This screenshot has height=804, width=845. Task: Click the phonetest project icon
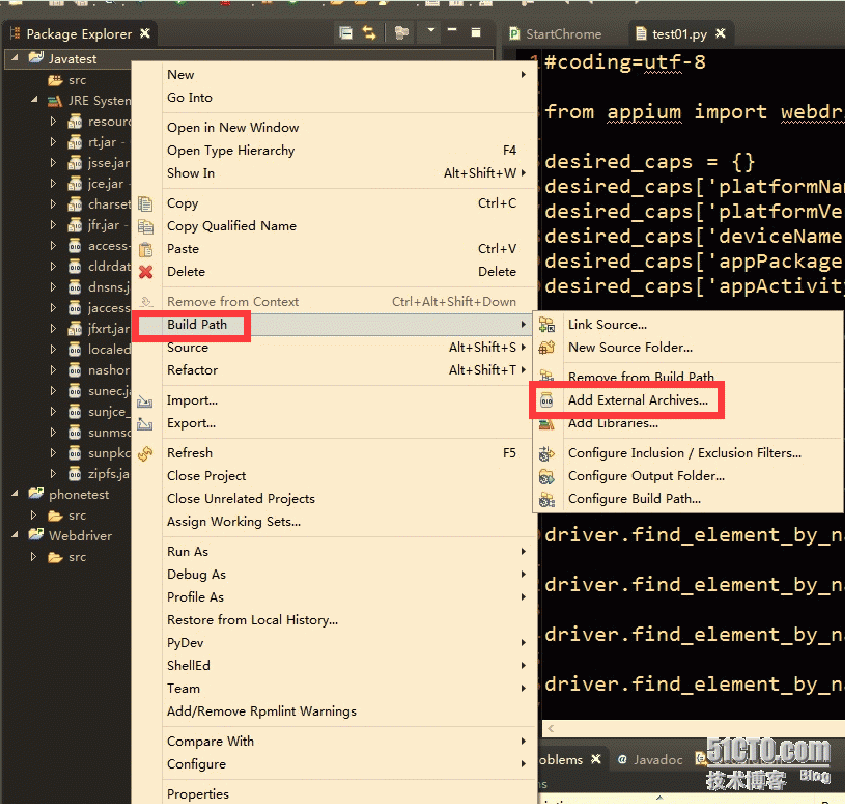[36, 493]
